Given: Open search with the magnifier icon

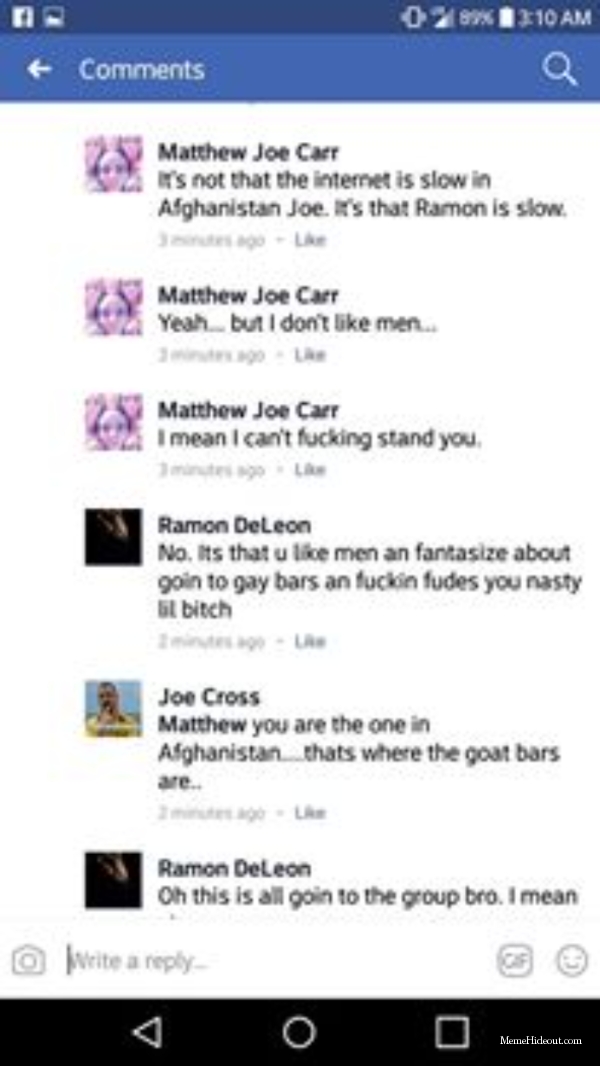Looking at the screenshot, I should point(559,69).
